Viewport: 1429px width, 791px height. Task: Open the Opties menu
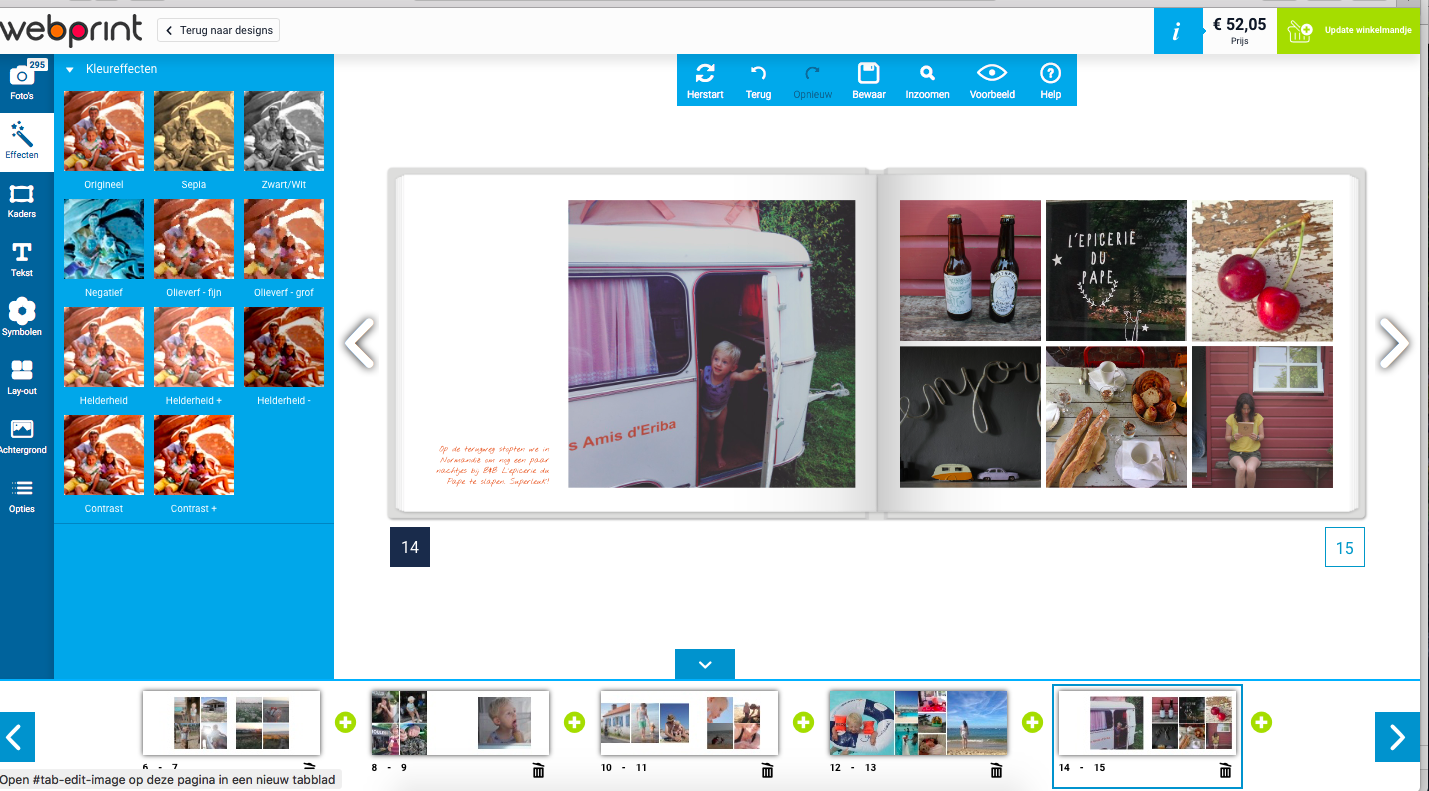tap(22, 495)
